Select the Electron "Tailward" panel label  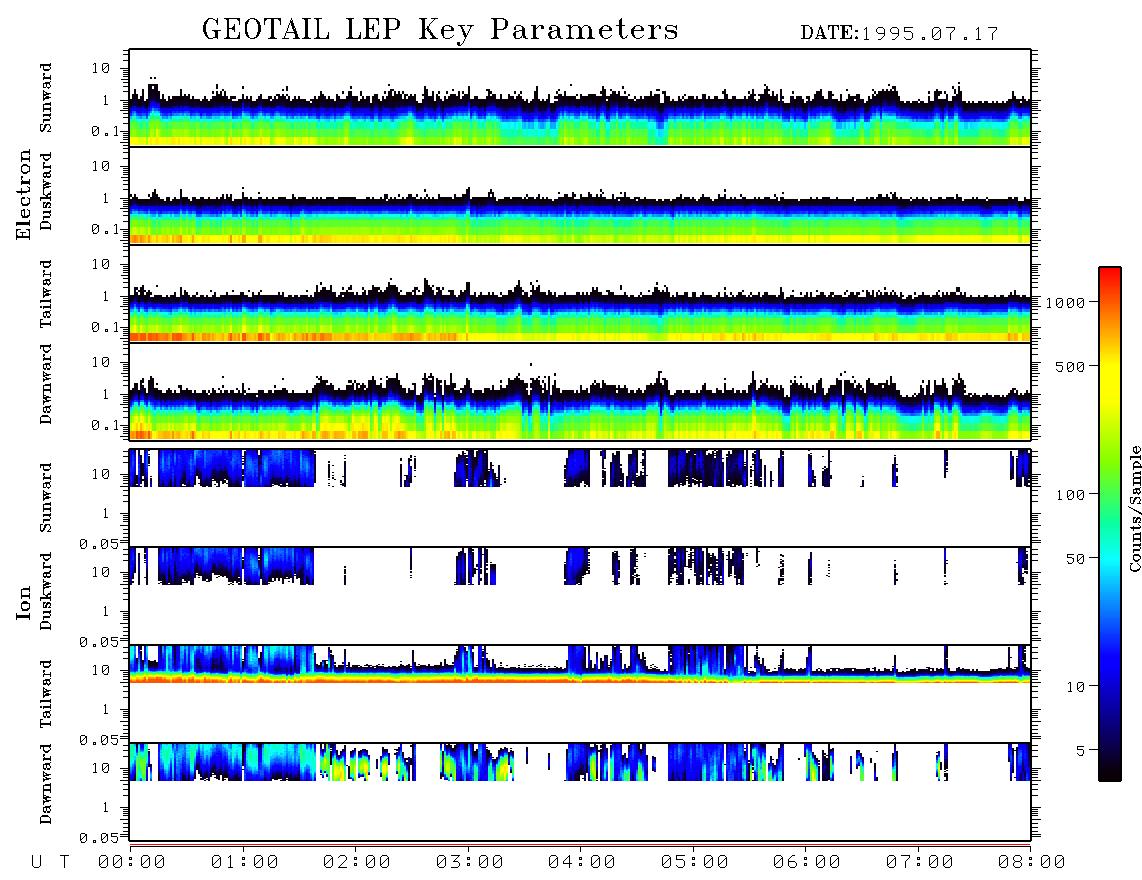45,294
